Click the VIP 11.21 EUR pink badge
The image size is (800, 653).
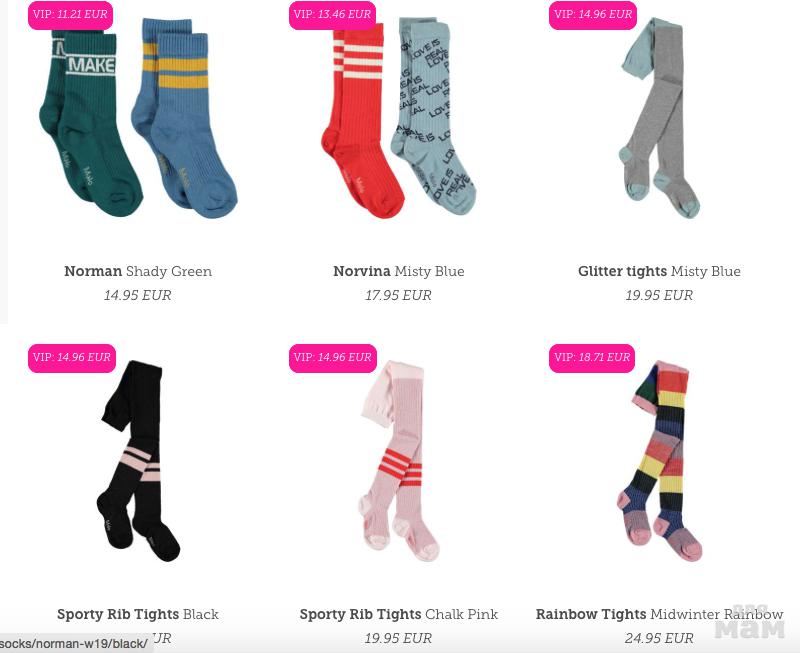click(x=70, y=14)
